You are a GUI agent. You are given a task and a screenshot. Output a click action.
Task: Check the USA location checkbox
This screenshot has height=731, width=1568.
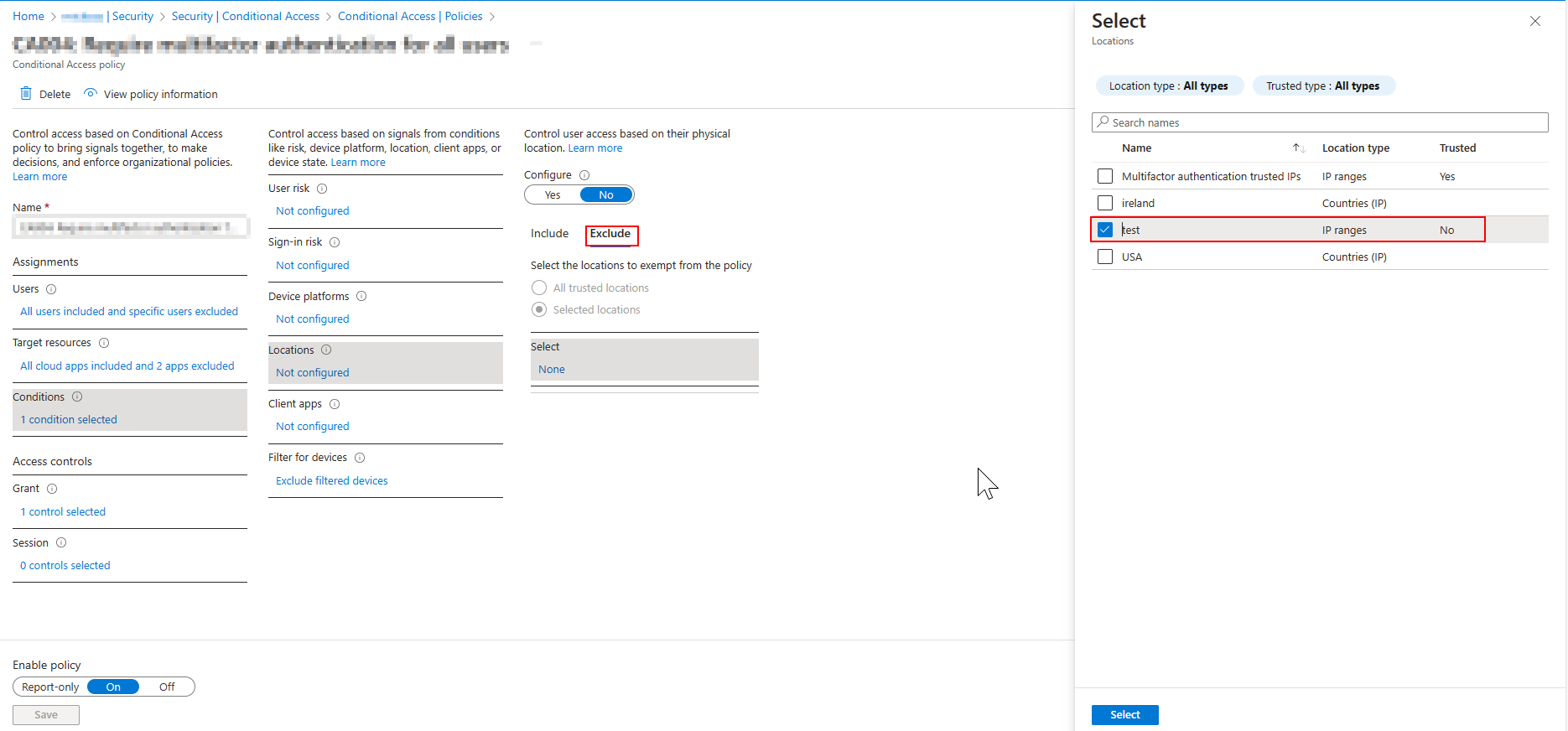click(1105, 257)
